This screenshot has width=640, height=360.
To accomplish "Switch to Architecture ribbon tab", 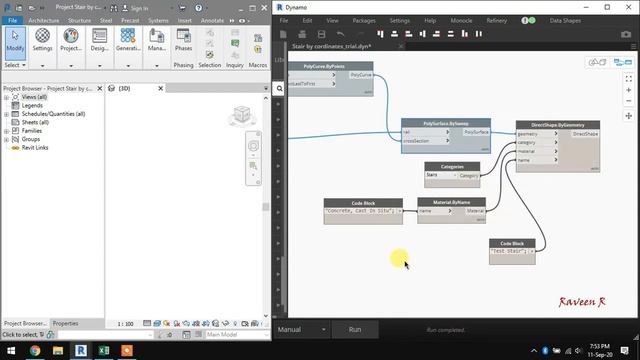I will click(44, 20).
